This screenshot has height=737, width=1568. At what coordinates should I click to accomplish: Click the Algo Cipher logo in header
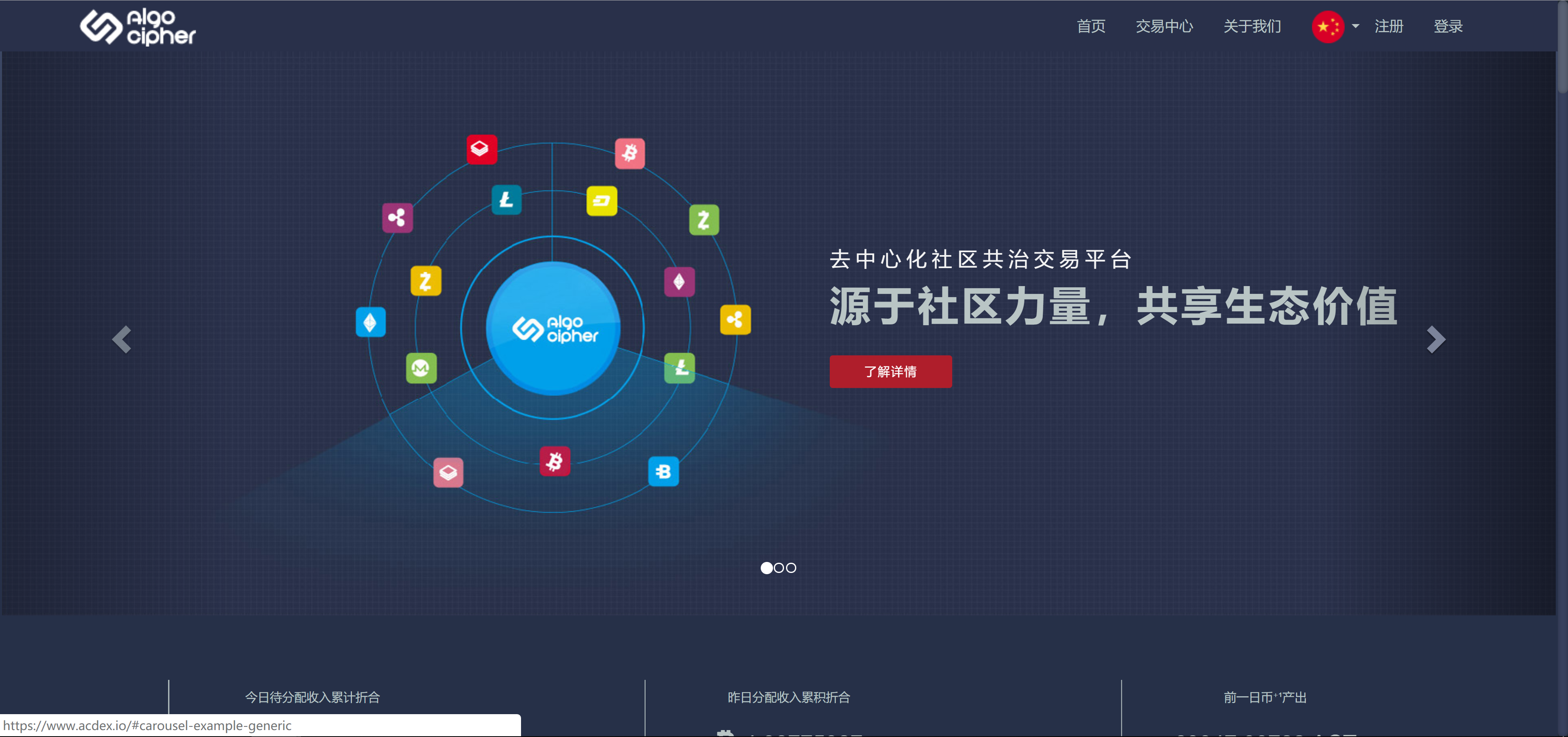point(138,27)
